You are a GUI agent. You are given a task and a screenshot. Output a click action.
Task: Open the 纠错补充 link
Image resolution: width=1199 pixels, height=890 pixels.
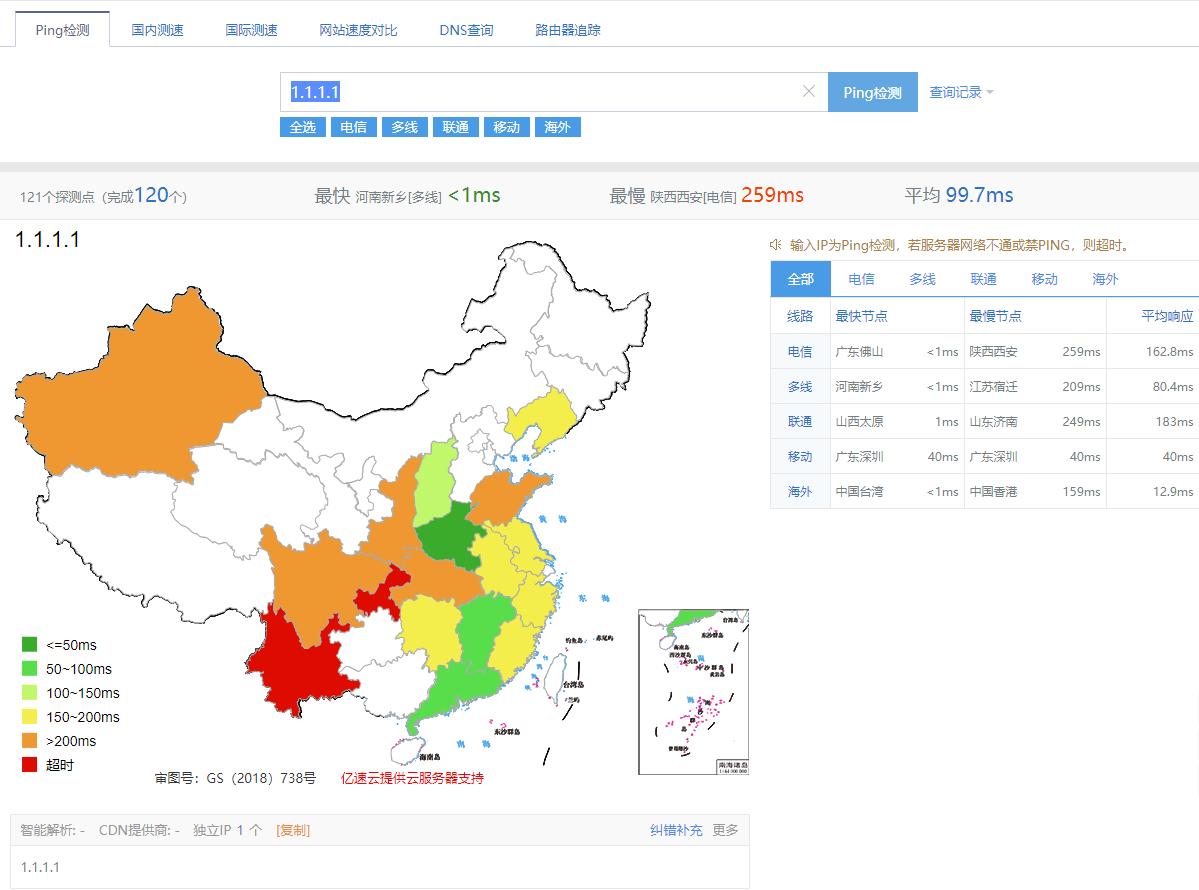(x=676, y=830)
